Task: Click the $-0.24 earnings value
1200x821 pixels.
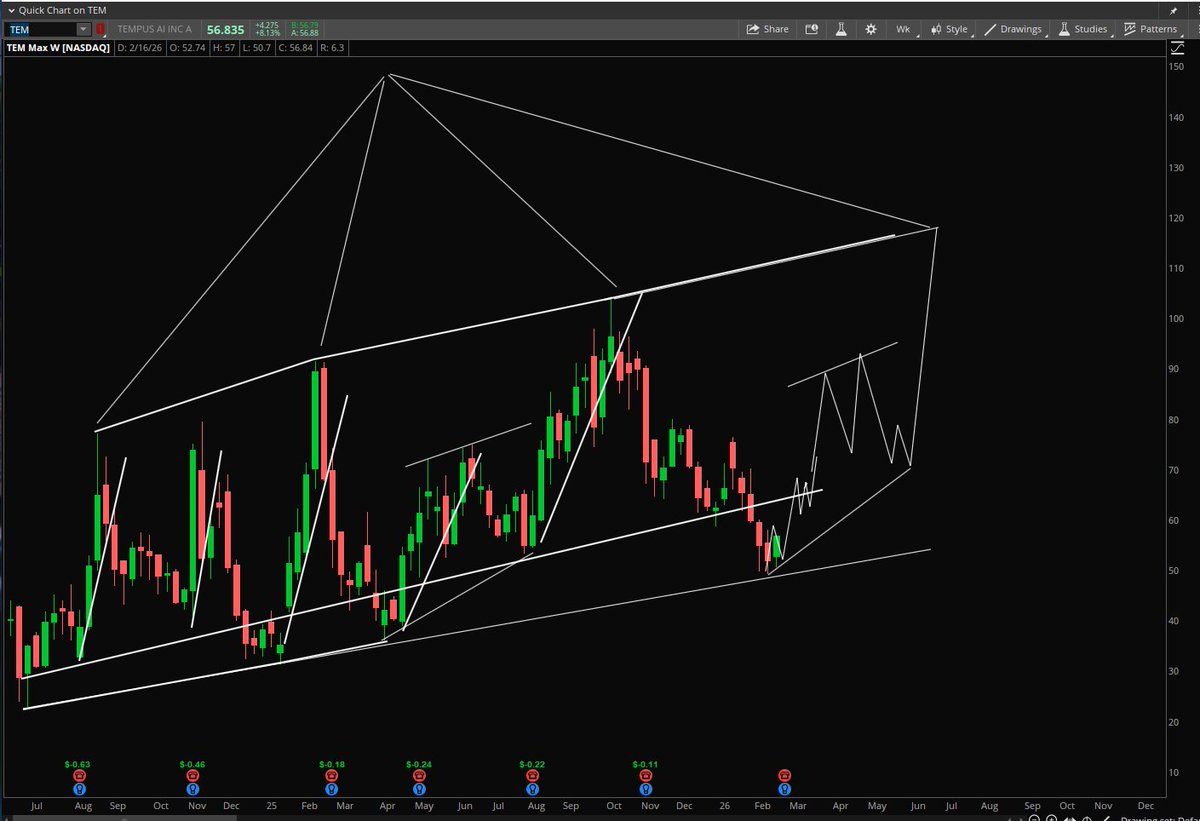Action: tap(418, 764)
